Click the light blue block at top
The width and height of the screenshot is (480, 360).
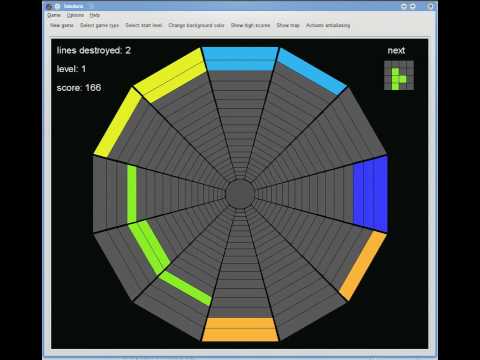[240, 59]
